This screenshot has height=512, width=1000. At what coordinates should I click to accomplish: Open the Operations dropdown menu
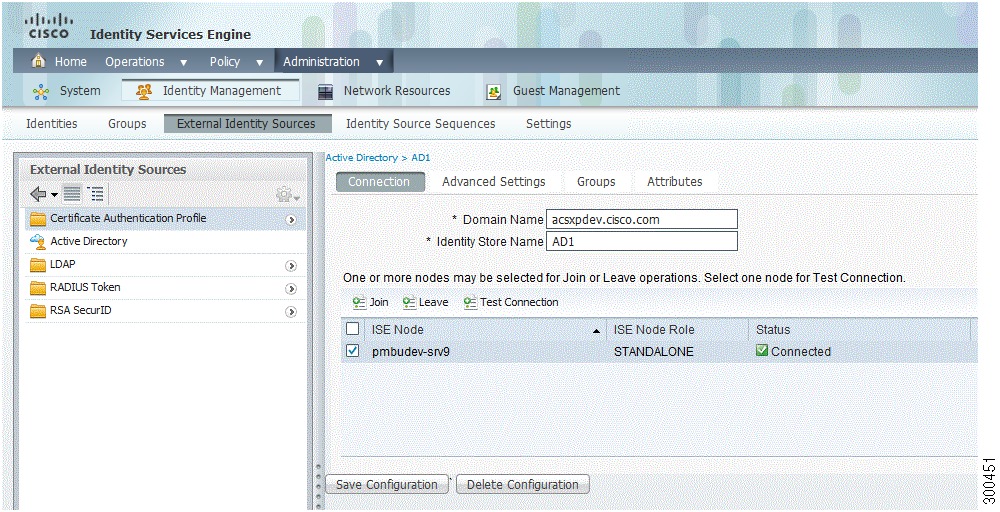[184, 62]
